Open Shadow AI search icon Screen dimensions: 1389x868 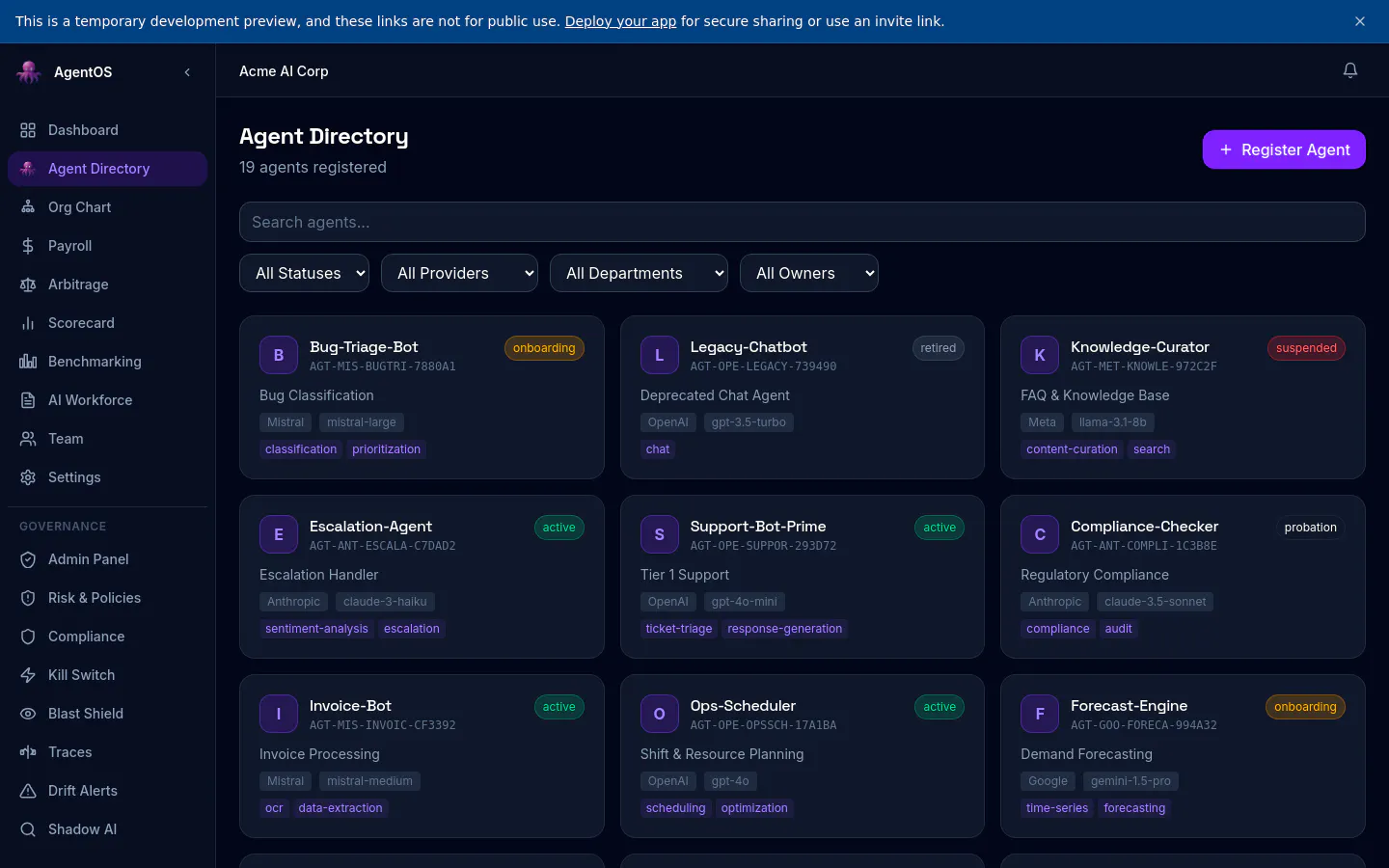coord(28,829)
